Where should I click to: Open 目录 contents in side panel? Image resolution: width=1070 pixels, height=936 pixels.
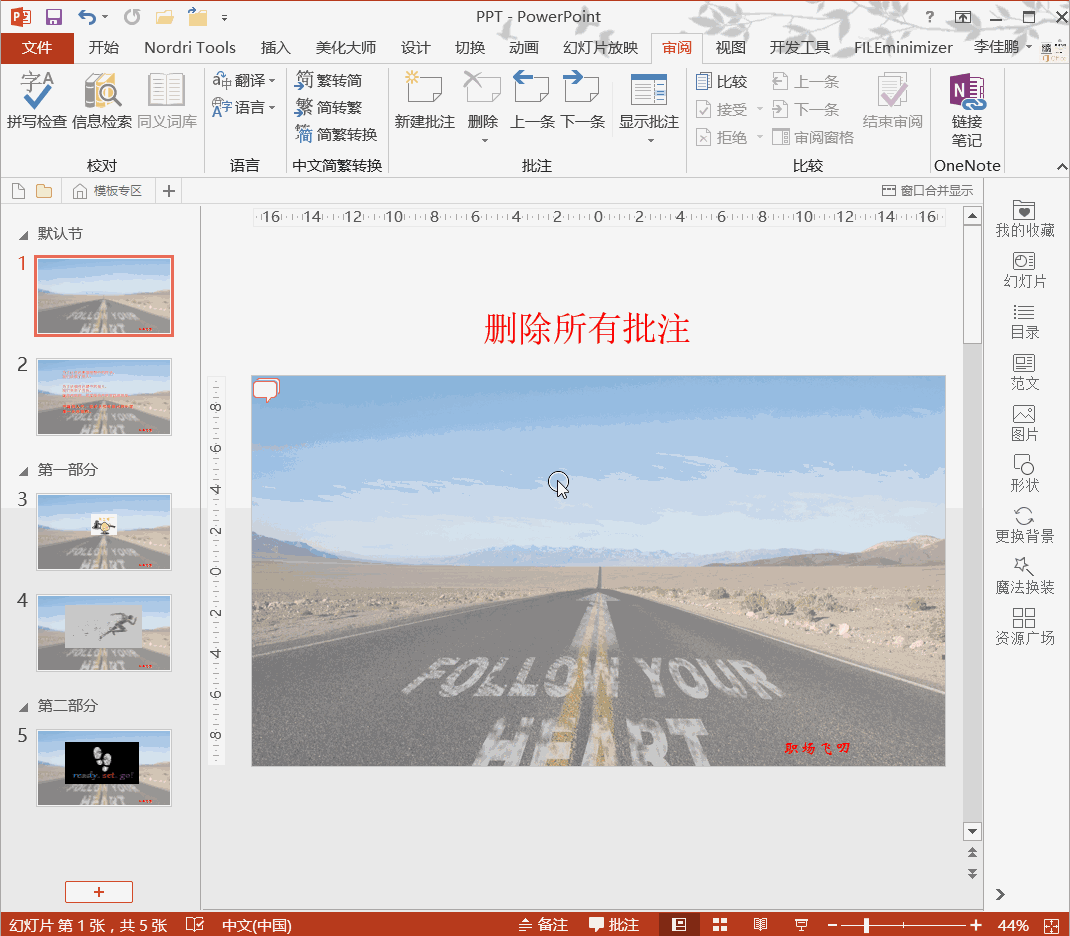(1024, 322)
